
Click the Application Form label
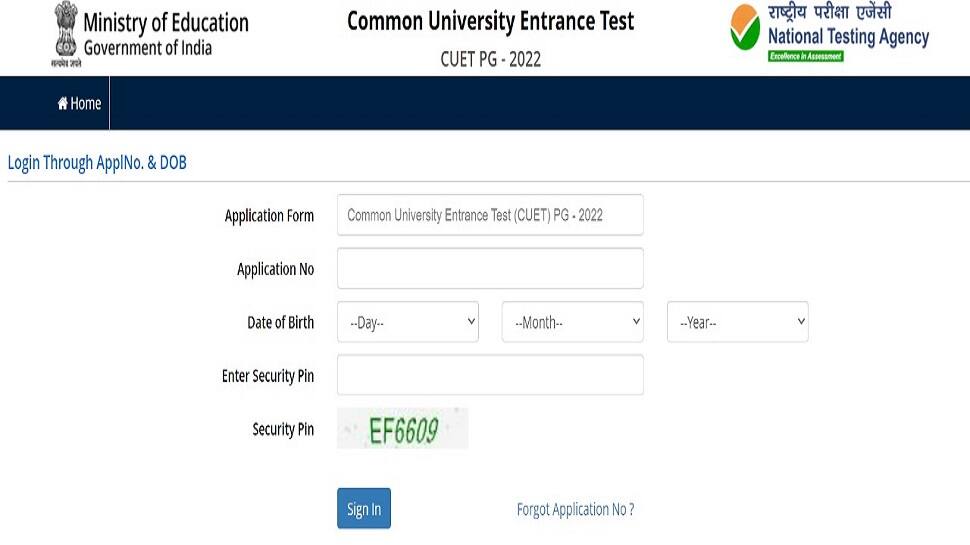[x=269, y=215]
